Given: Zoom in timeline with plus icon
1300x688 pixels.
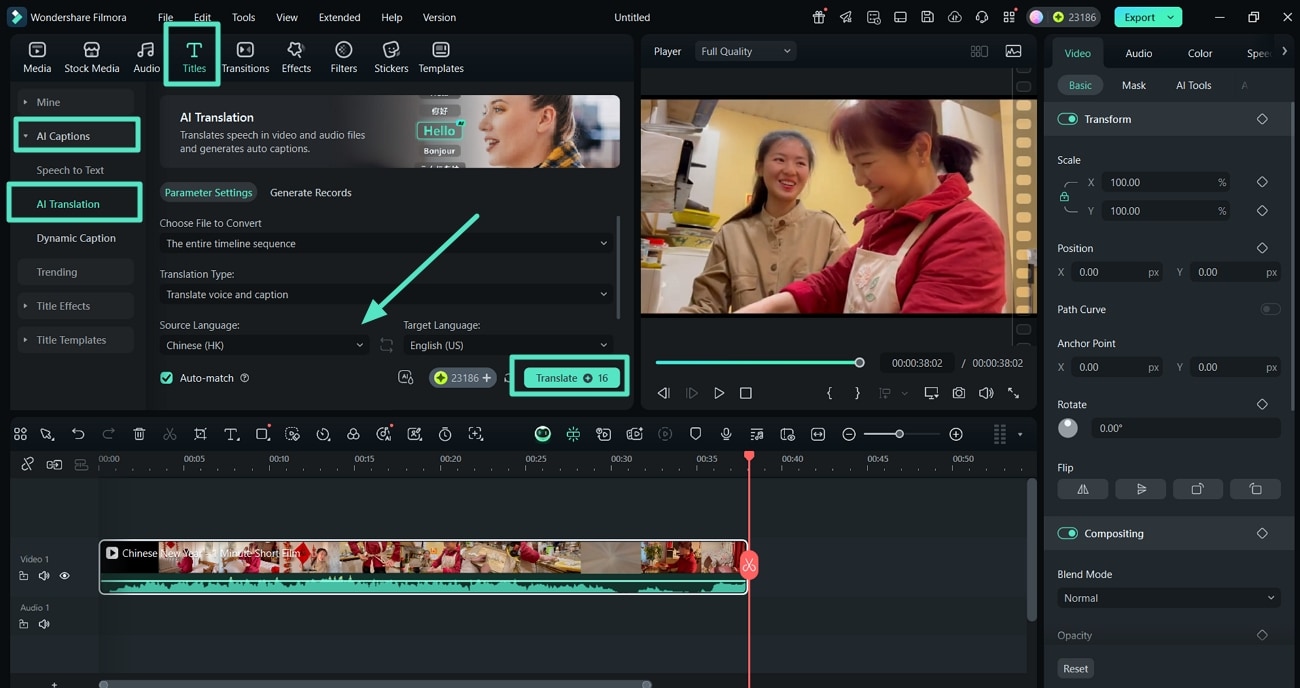Looking at the screenshot, I should 956,434.
